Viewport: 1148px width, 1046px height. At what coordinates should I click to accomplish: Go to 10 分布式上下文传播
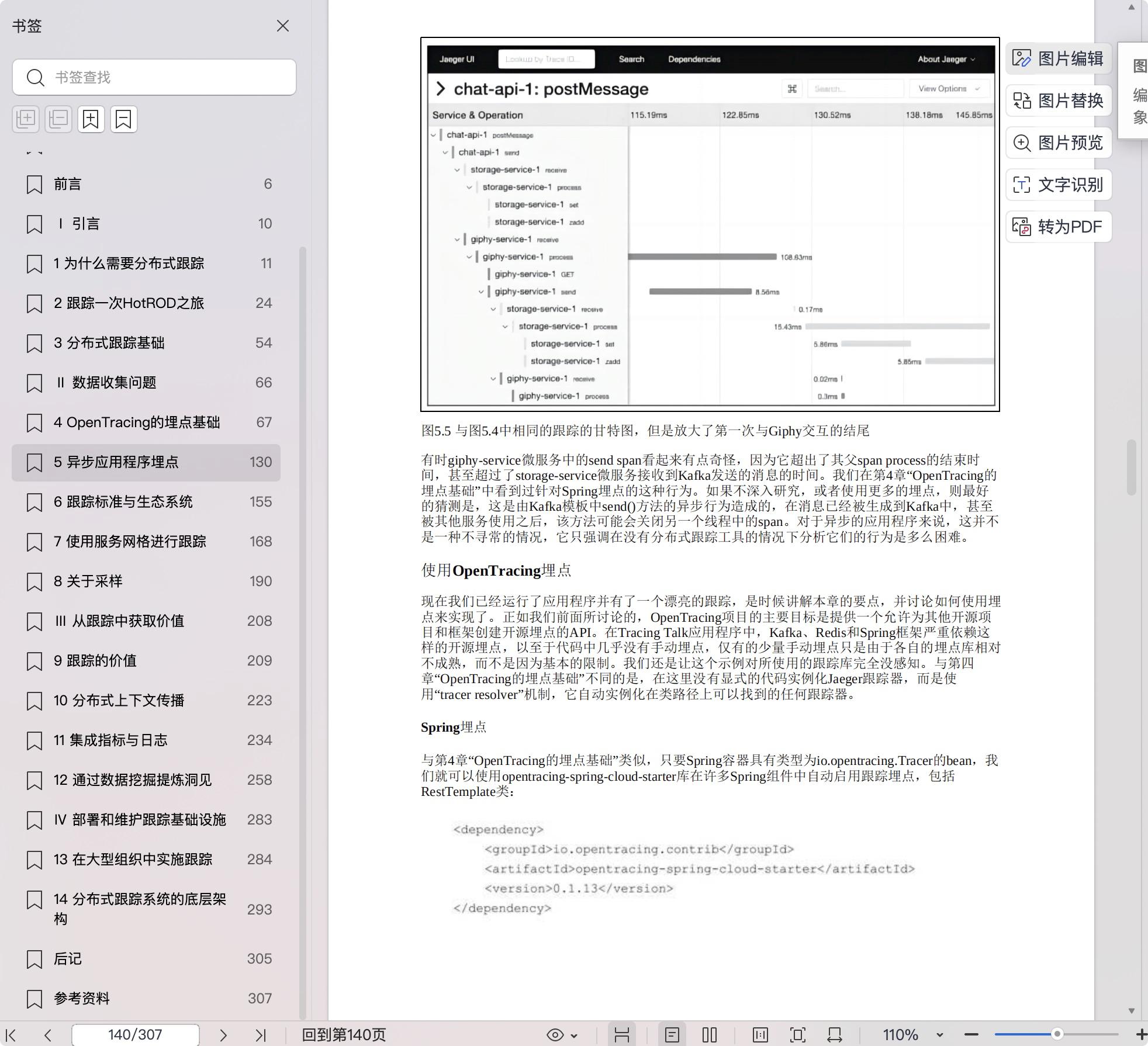click(146, 701)
